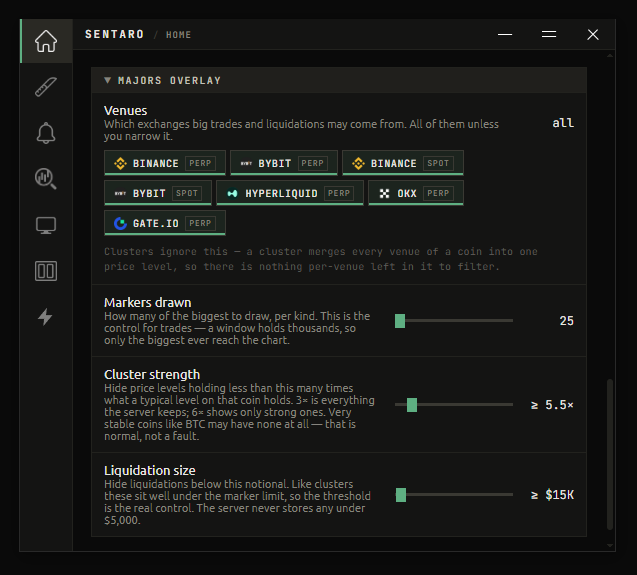Click the liquidation value ≥ $15K

pos(552,495)
